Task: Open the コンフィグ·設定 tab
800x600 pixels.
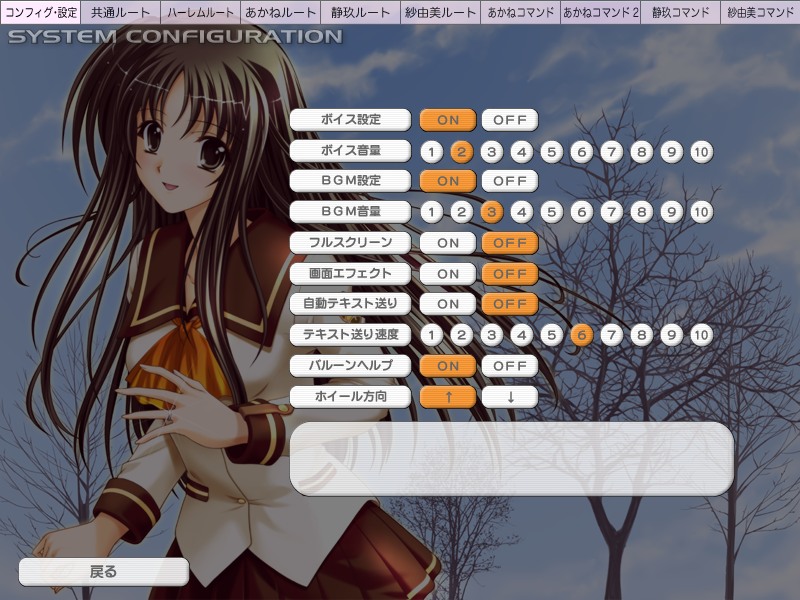Action: tap(40, 12)
